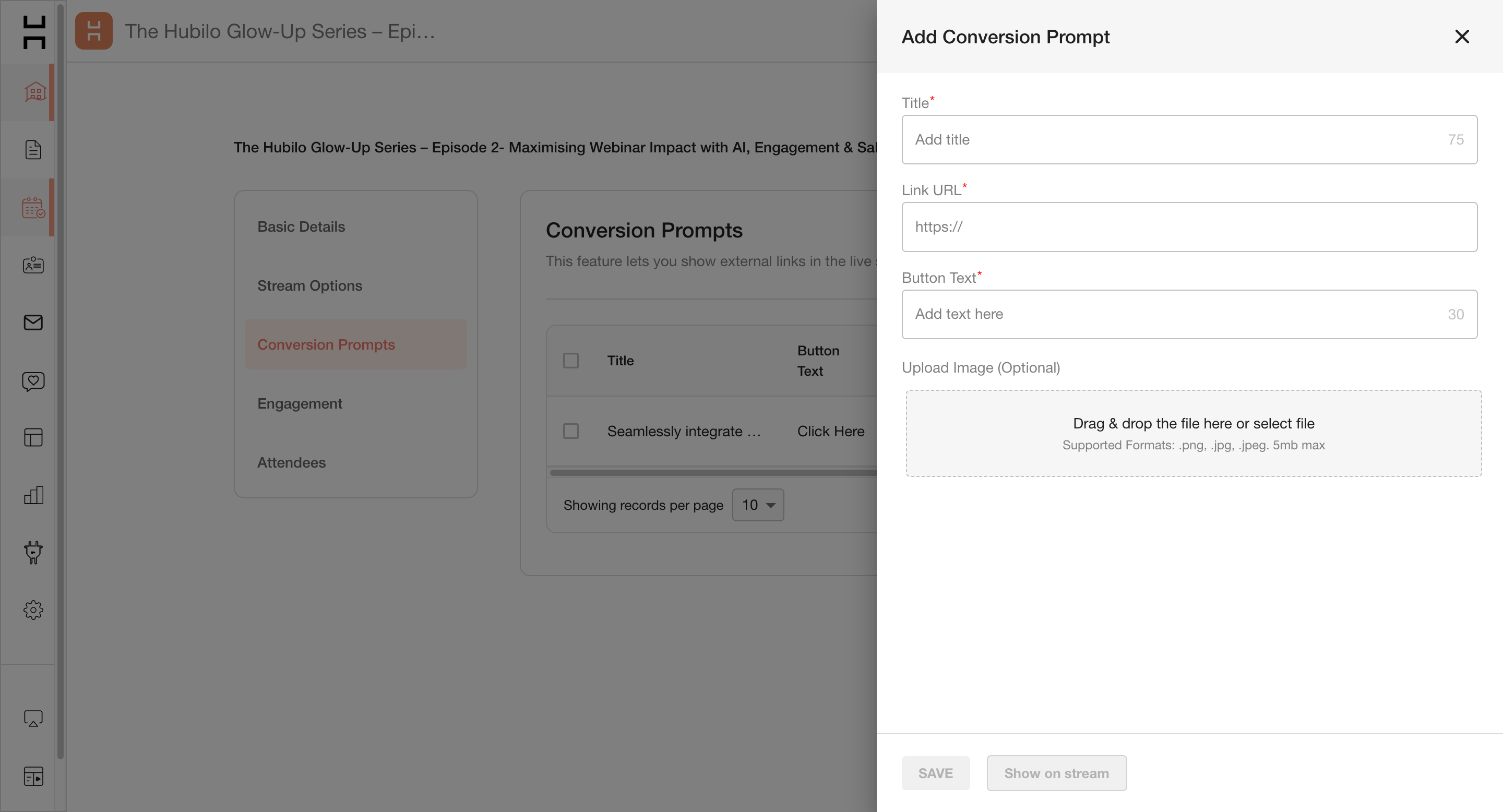Open the bar chart analytics icon

pos(33,495)
